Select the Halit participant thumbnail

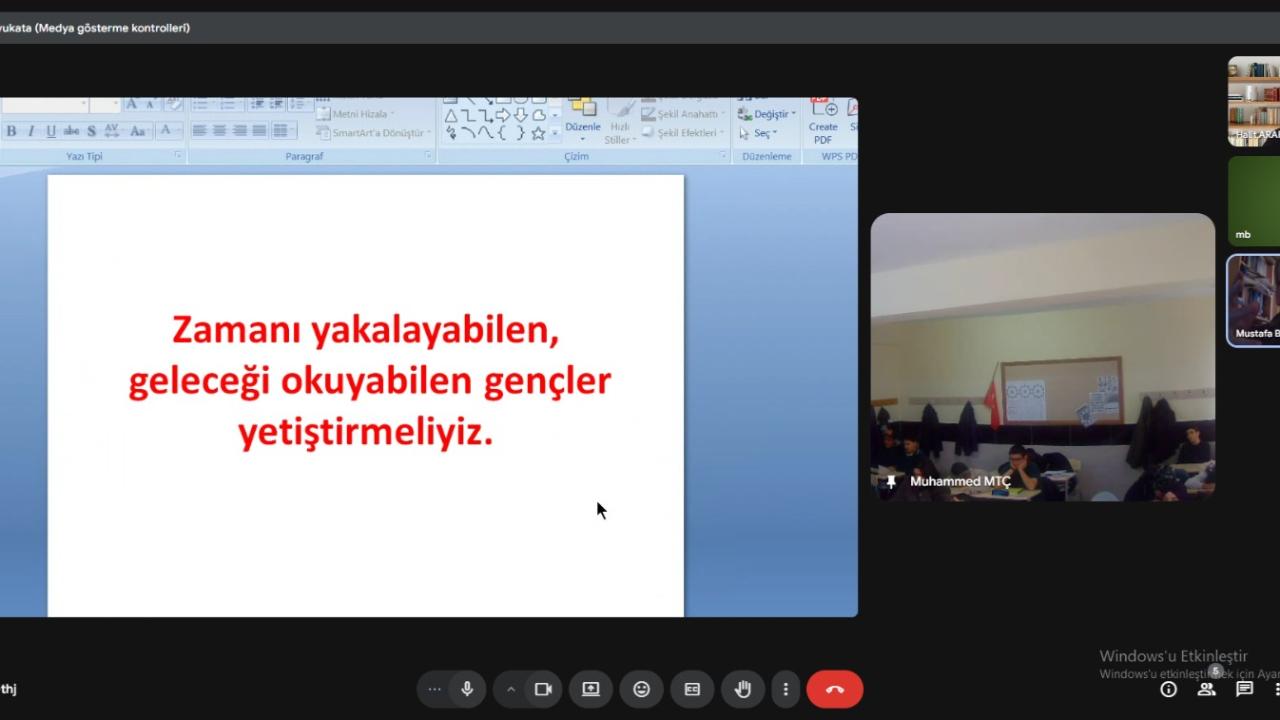click(x=1254, y=101)
